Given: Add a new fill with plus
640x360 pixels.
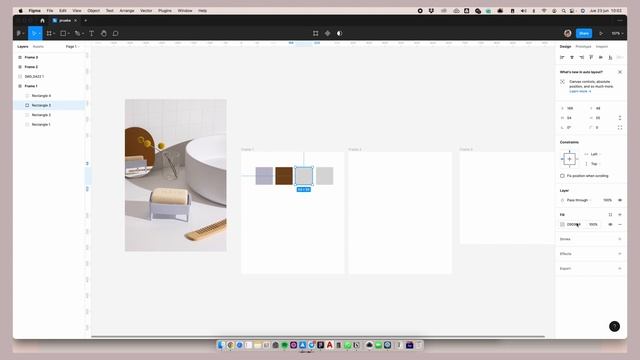Looking at the screenshot, I should click(x=620, y=215).
